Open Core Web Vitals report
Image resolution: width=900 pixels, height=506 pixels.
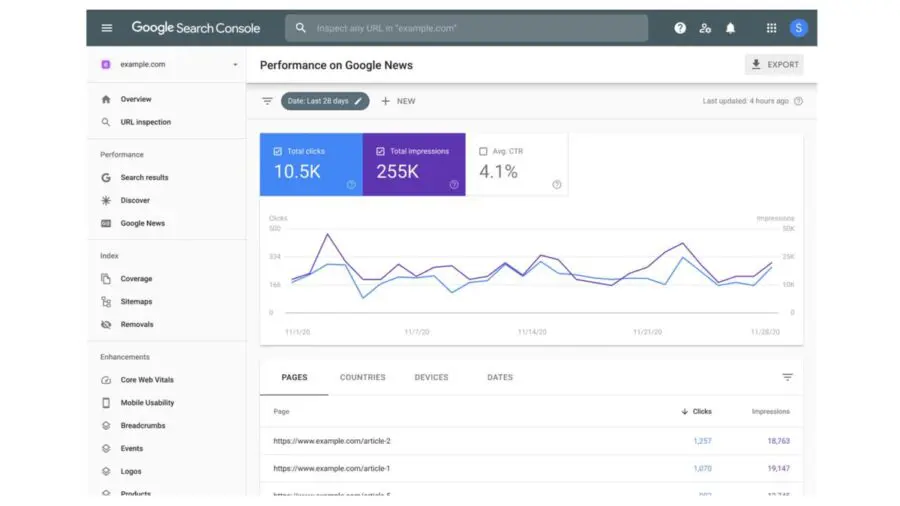(147, 380)
